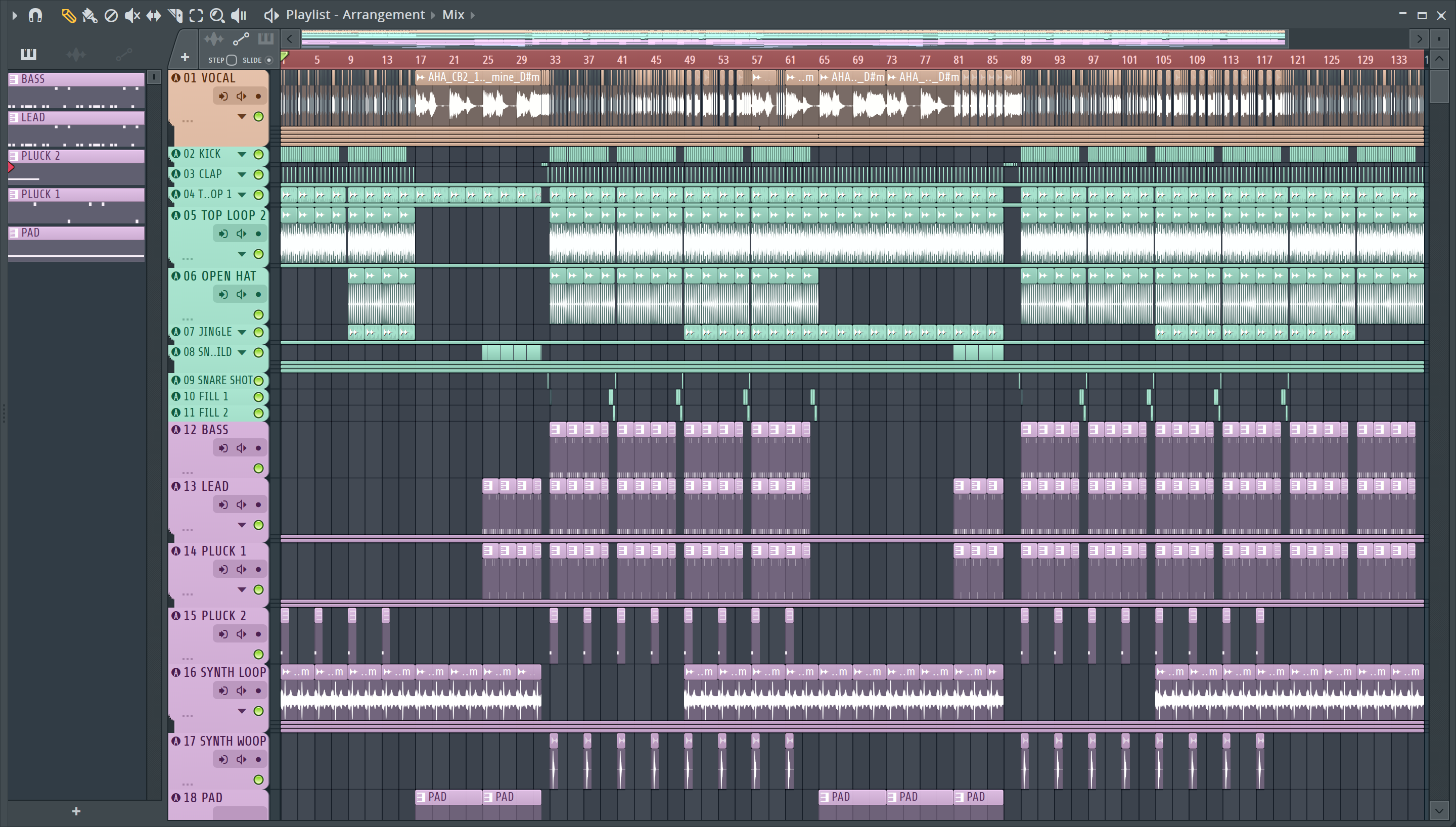The image size is (1456, 827).
Task: Mute track 16 SYNTH LOOP with green LED
Action: (258, 711)
